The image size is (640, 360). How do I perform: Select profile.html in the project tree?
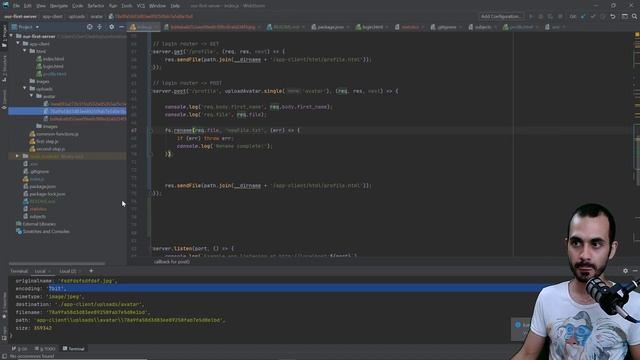coord(55,74)
